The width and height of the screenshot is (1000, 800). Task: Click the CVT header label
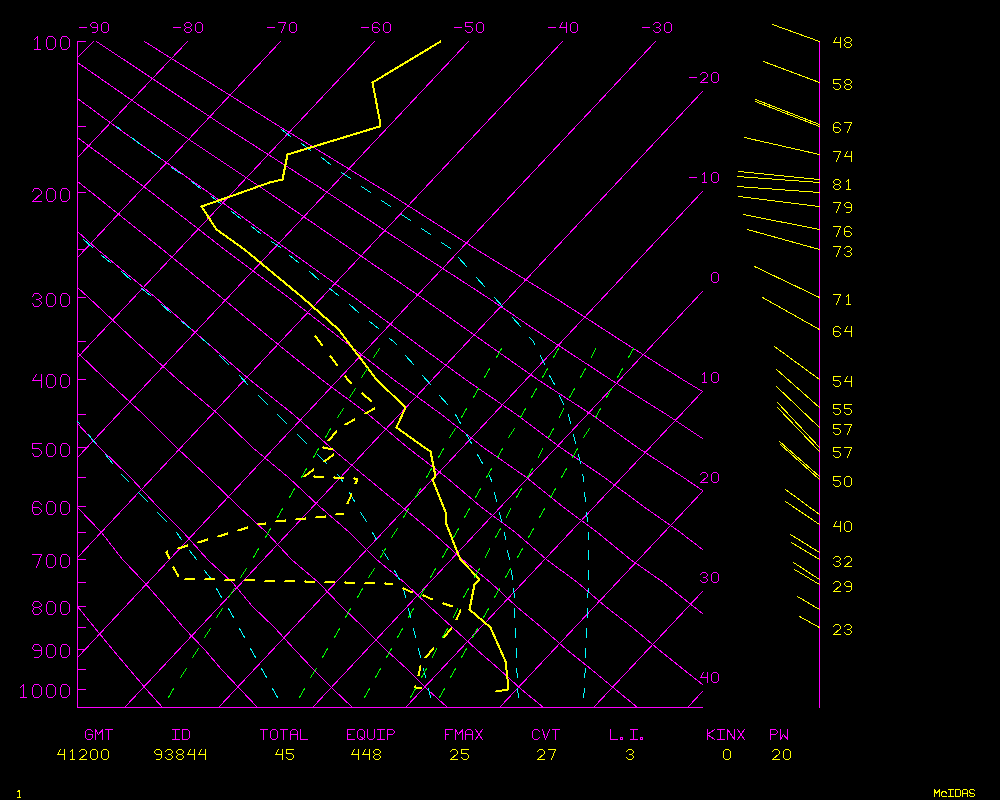tap(545, 735)
